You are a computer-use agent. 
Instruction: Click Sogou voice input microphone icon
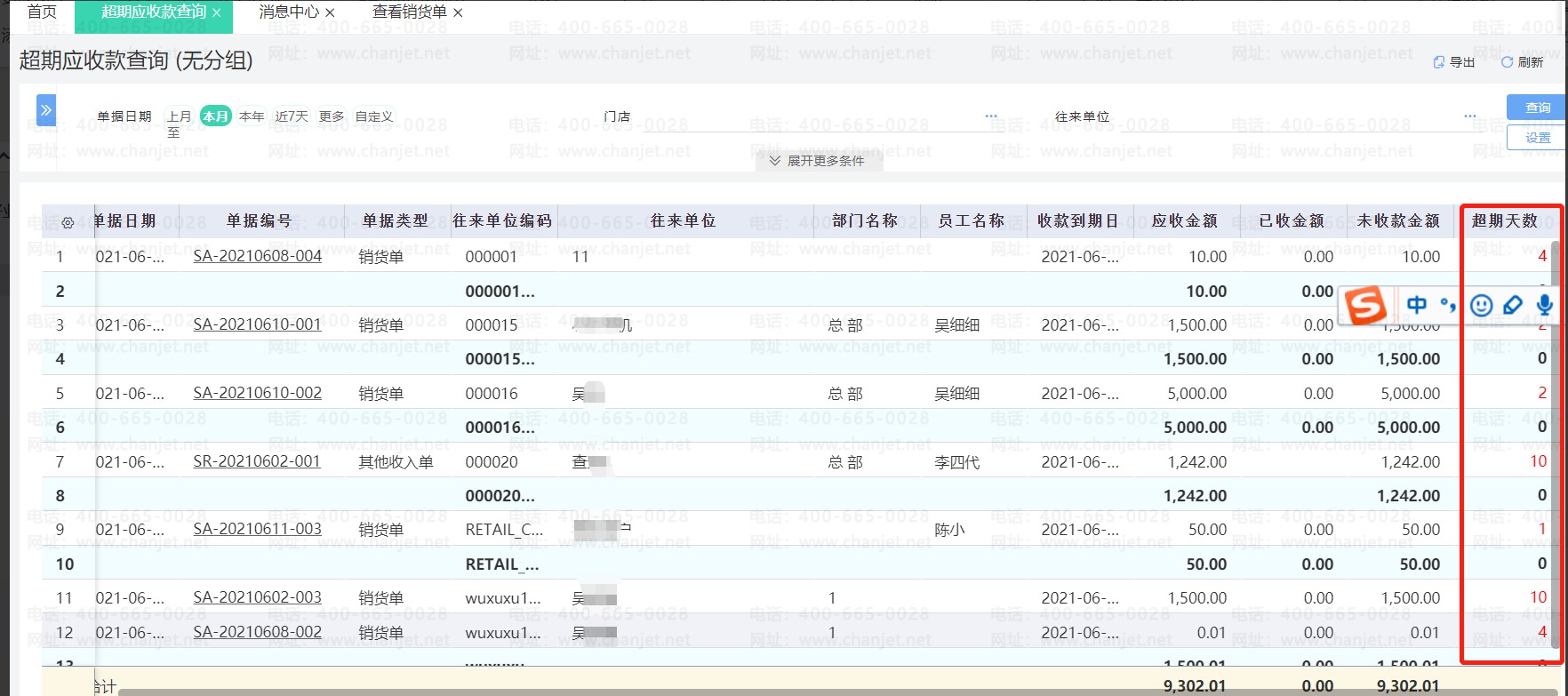tap(1545, 306)
